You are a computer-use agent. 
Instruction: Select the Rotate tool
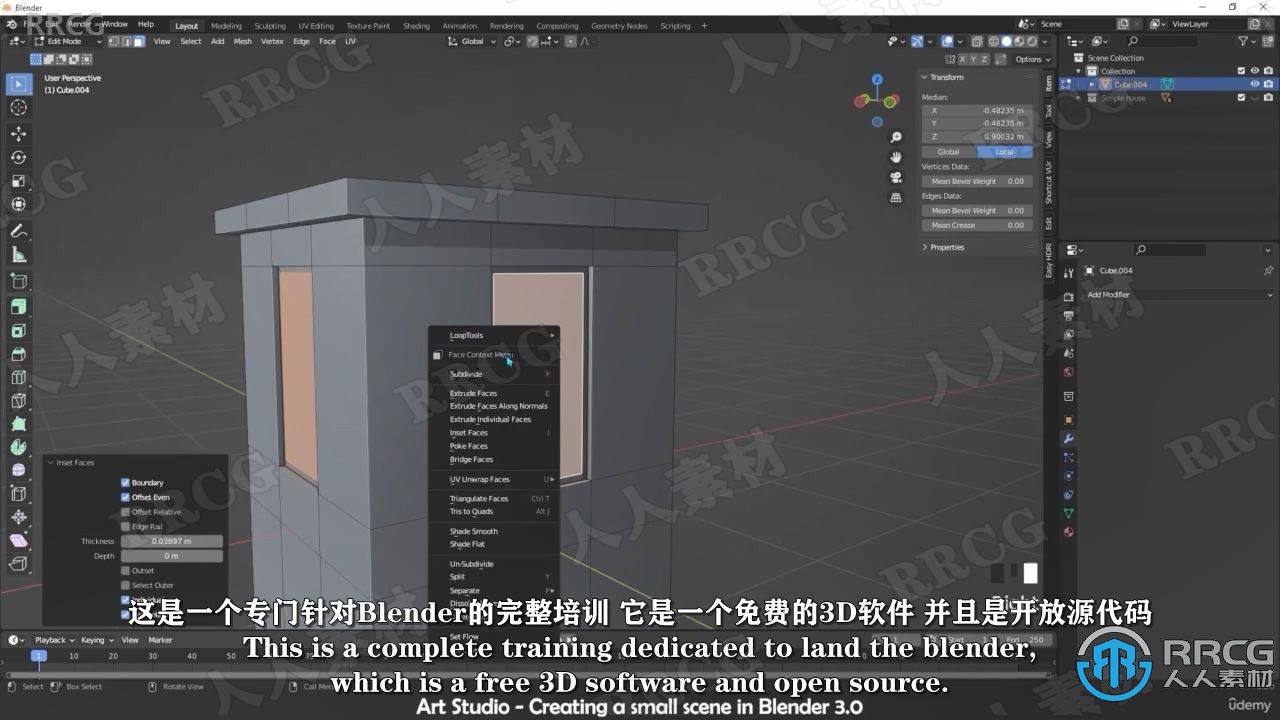(x=18, y=158)
